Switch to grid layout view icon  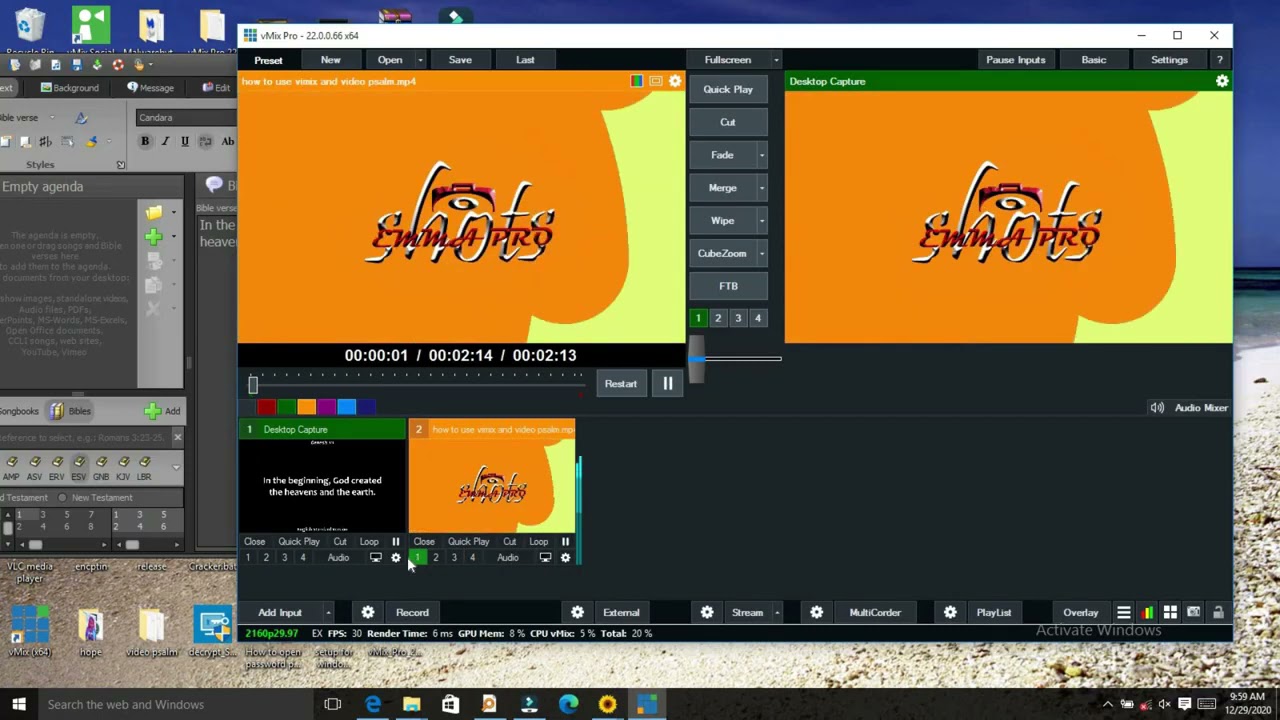point(1170,613)
